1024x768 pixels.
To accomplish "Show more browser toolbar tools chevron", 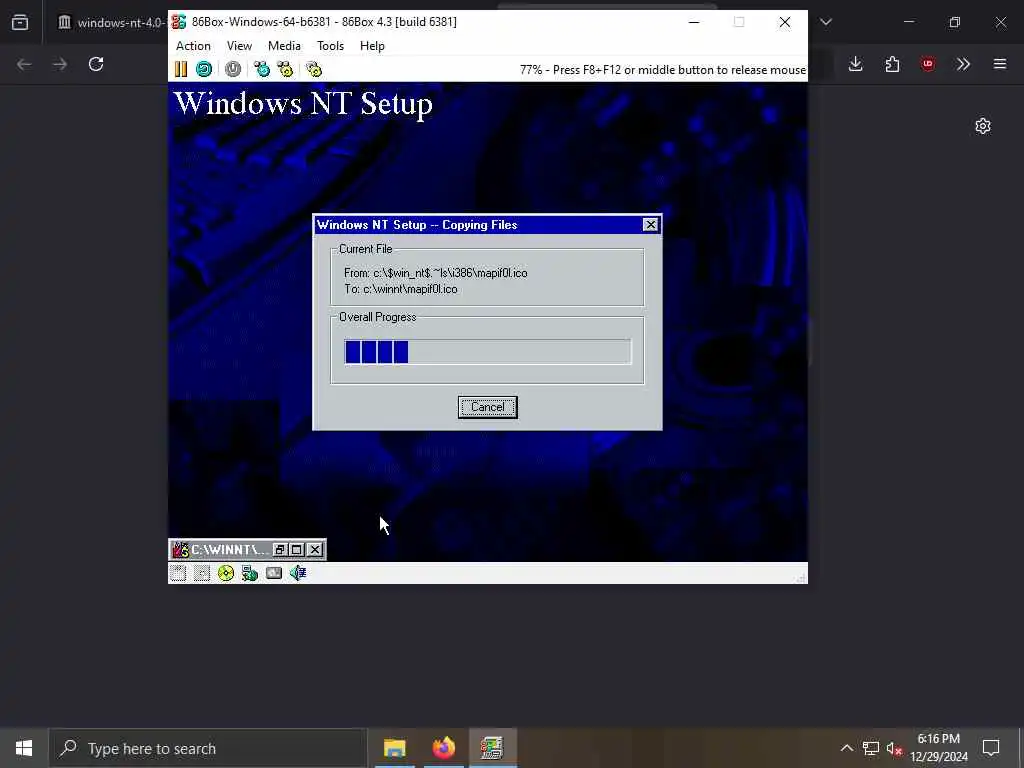I will pyautogui.click(x=963, y=64).
